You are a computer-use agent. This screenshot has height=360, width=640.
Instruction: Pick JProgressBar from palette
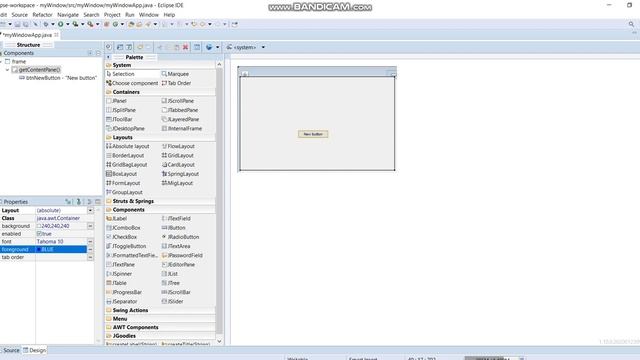pyautogui.click(x=124, y=292)
